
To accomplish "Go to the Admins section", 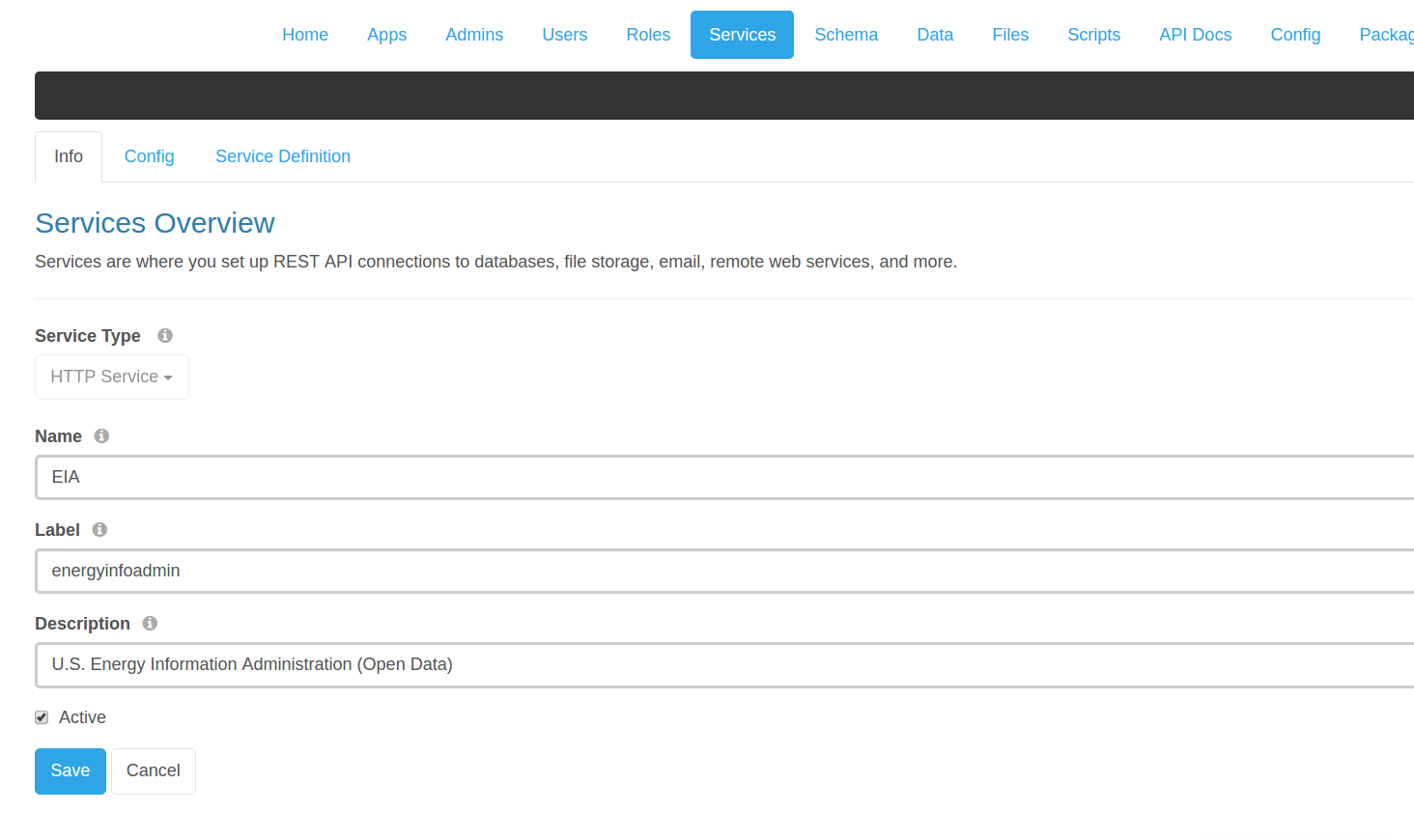I will click(x=474, y=34).
